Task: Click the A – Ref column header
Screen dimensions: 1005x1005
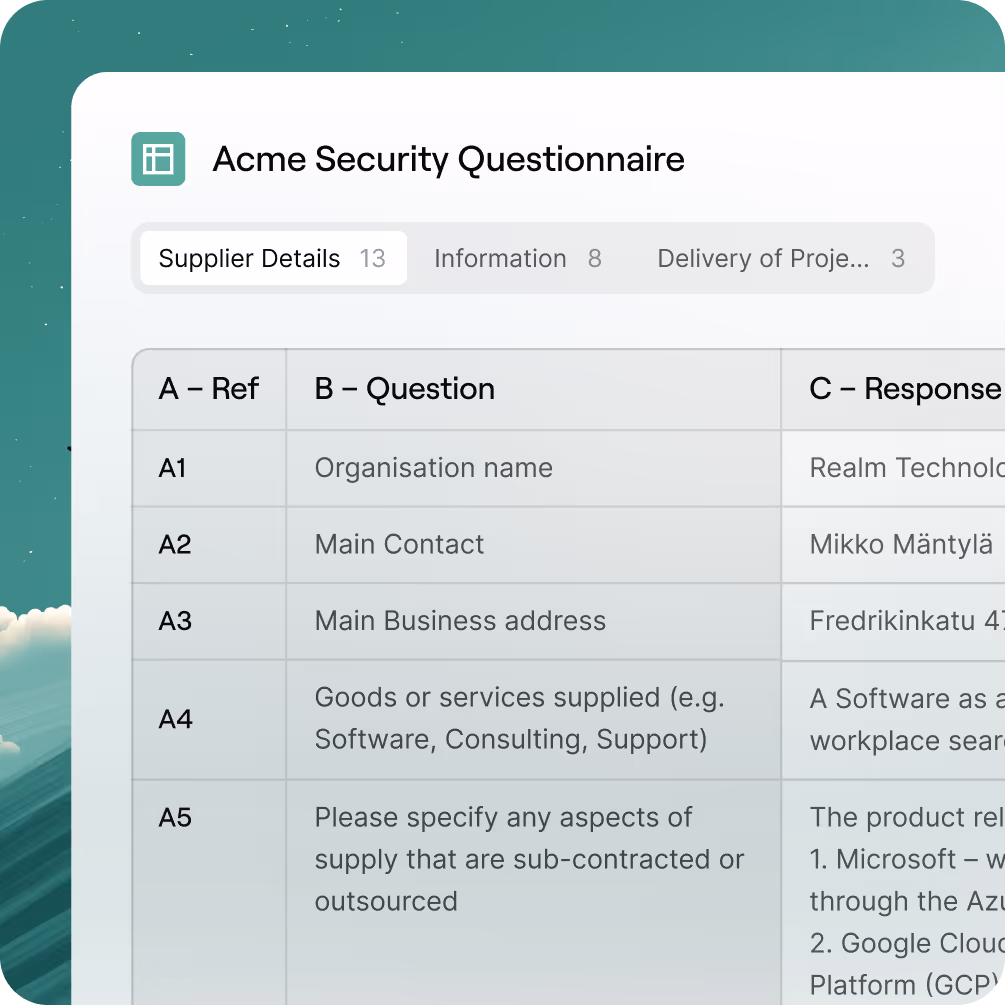Action: tap(209, 389)
